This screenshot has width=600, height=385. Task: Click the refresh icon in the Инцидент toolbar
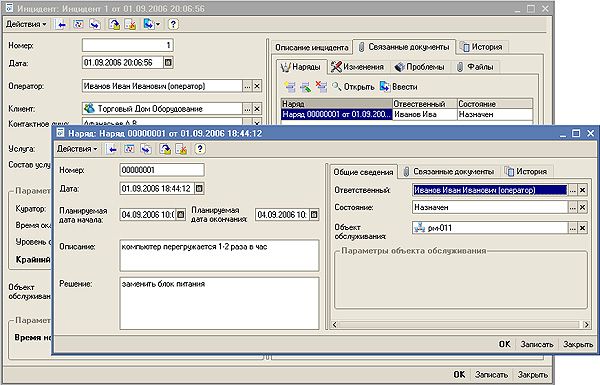(78, 24)
